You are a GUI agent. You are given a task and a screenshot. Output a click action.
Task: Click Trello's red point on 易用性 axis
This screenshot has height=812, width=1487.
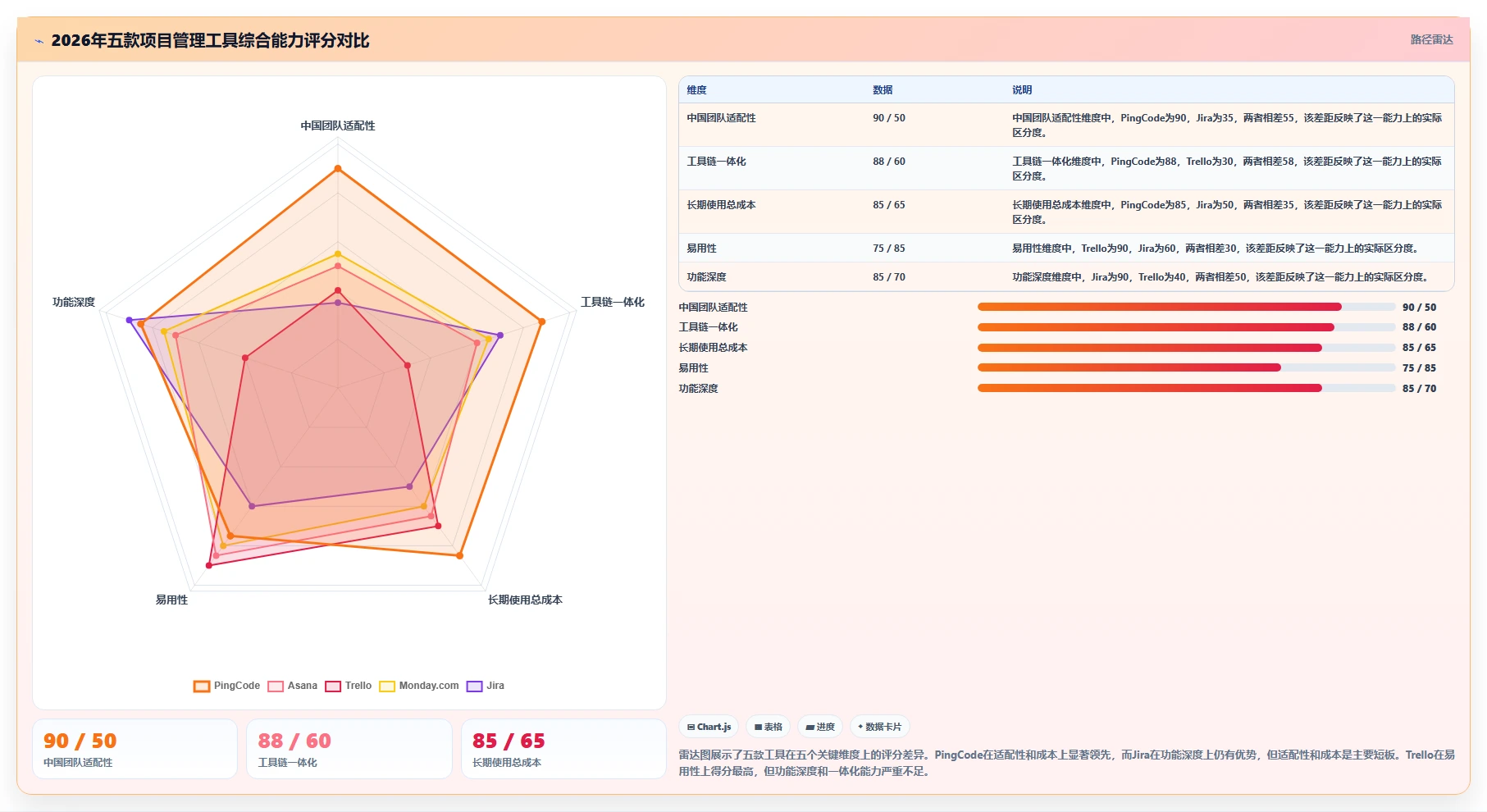(209, 565)
